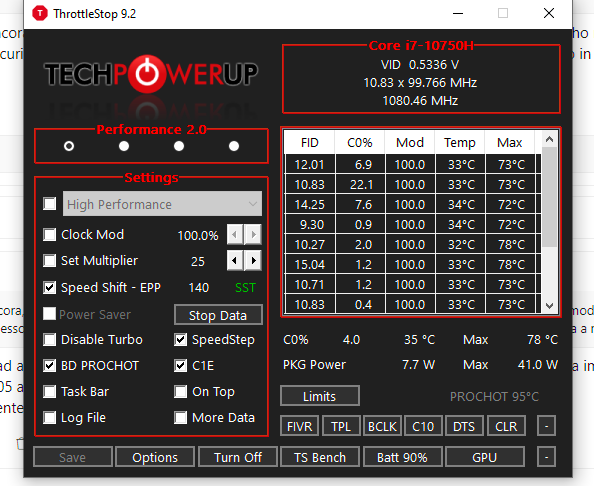
Task: Select the fourth Performance 2.0 profile radio
Action: pos(234,146)
